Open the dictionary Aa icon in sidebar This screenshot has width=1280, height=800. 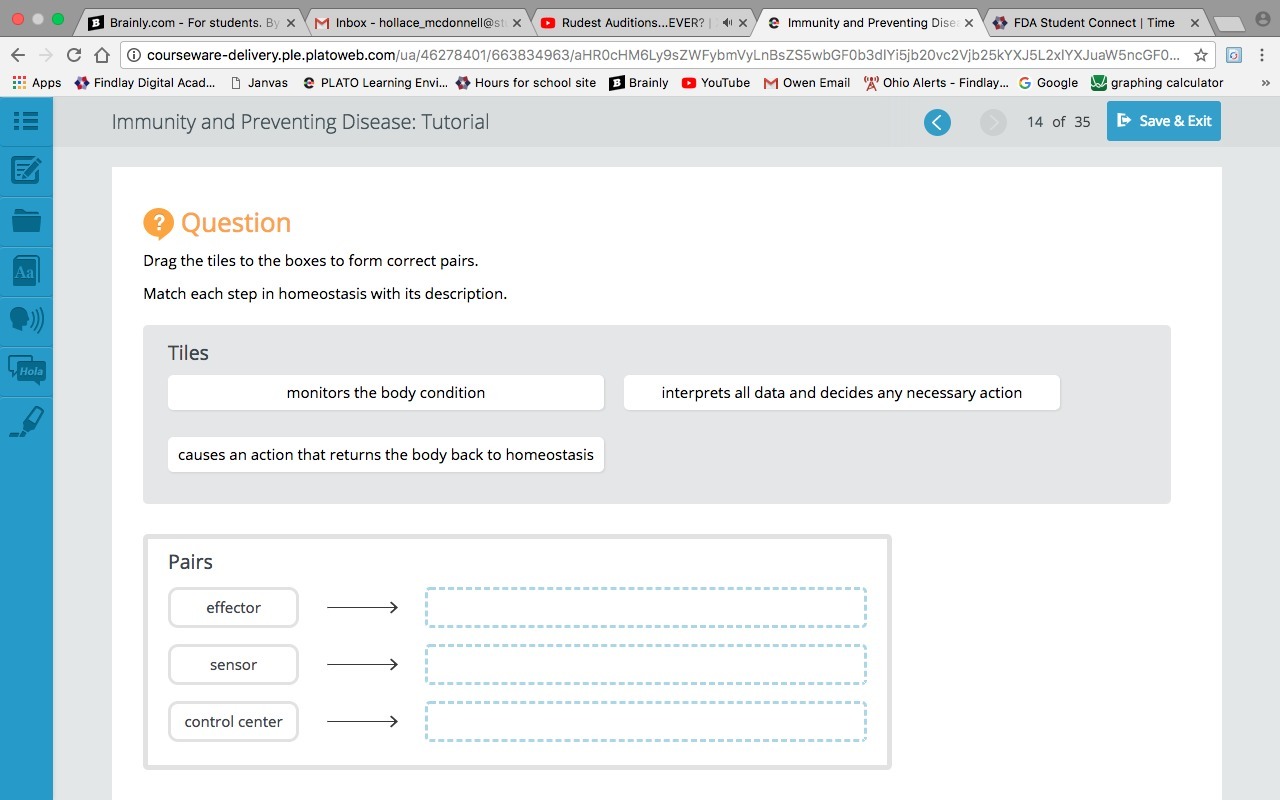(26, 270)
